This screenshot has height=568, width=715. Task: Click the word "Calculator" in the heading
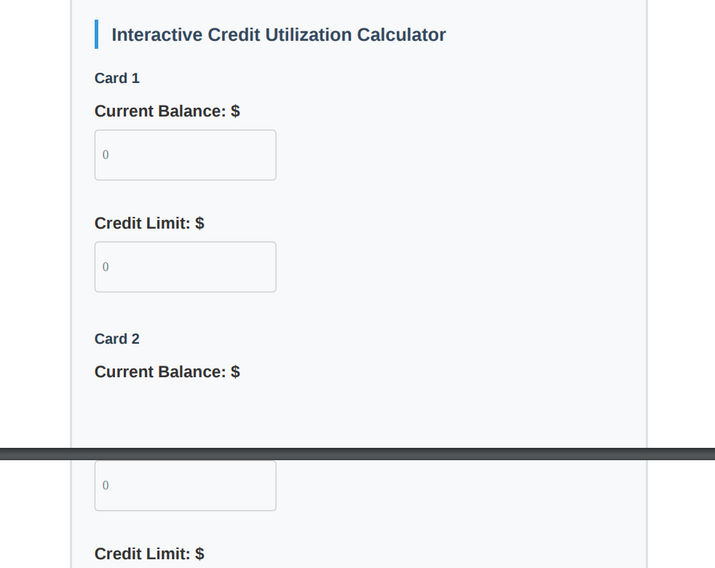pyautogui.click(x=402, y=35)
